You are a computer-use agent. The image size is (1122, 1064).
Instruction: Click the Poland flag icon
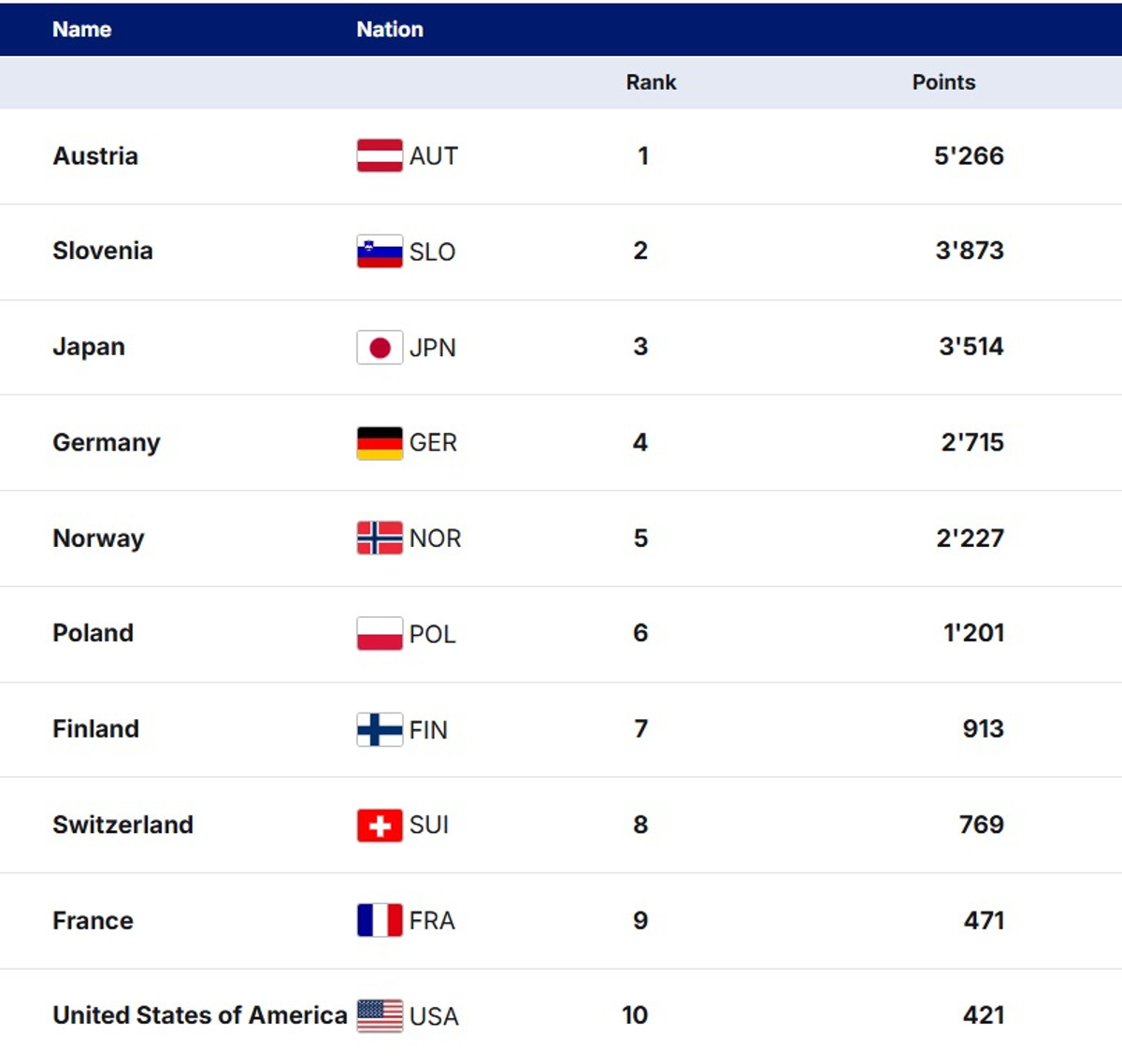[x=380, y=634]
